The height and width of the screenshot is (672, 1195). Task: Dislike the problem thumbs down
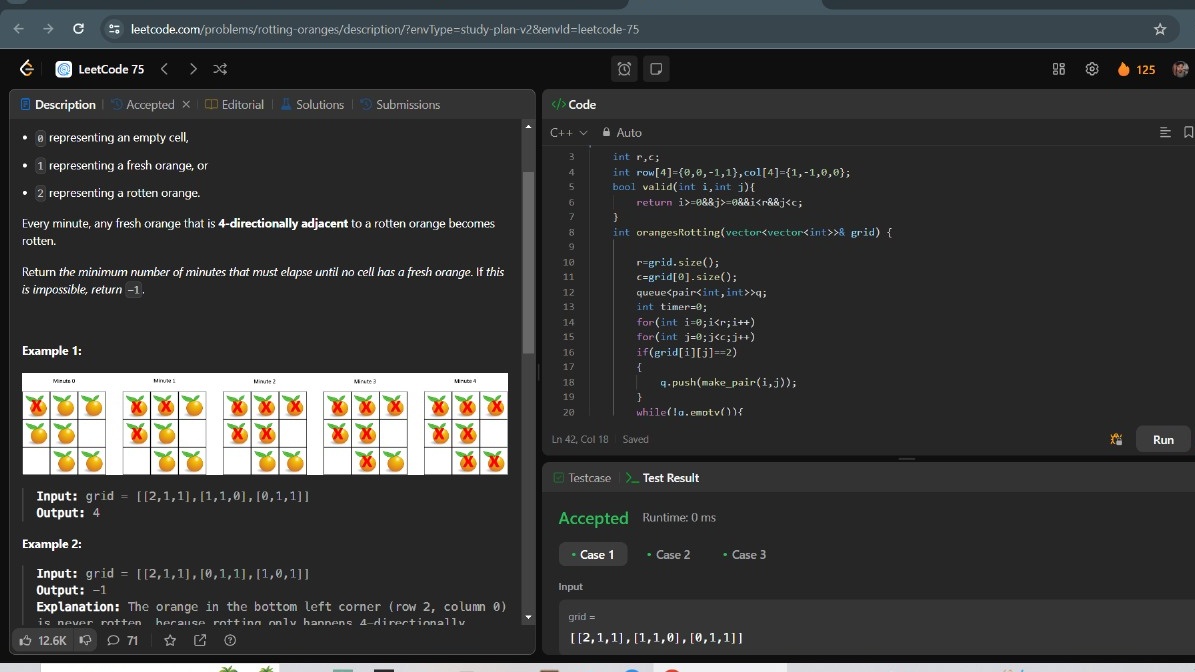click(85, 641)
